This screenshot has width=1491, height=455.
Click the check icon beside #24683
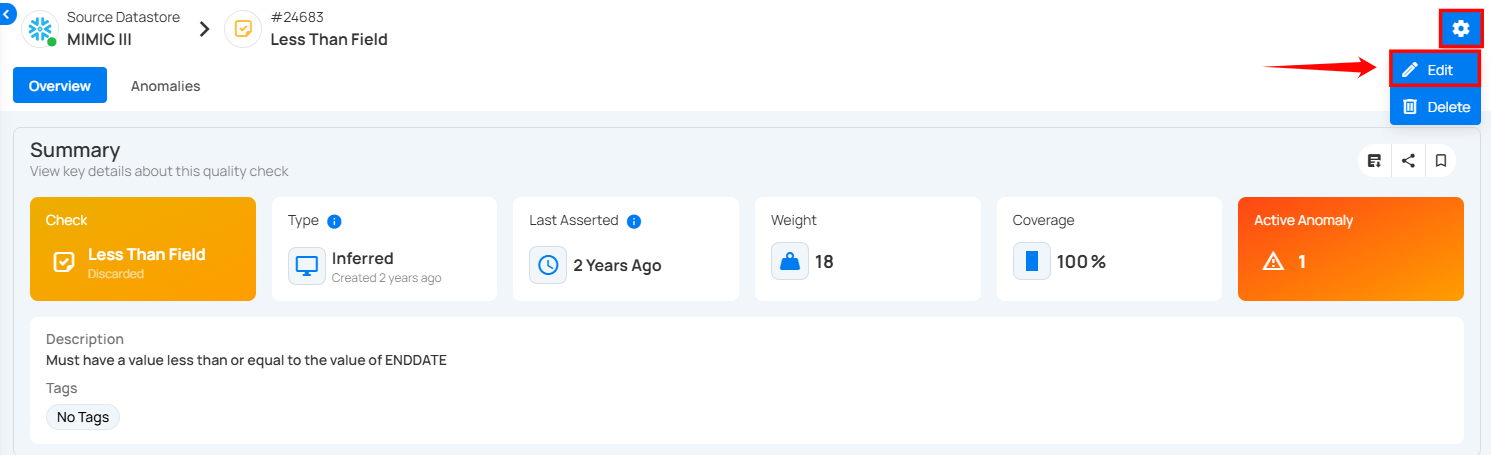(x=243, y=29)
